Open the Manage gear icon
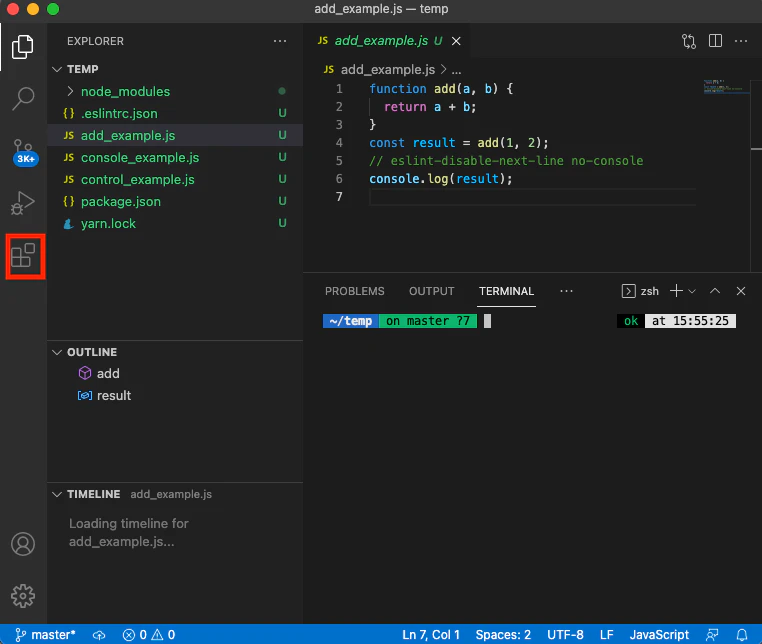This screenshot has height=644, width=762. point(23,595)
